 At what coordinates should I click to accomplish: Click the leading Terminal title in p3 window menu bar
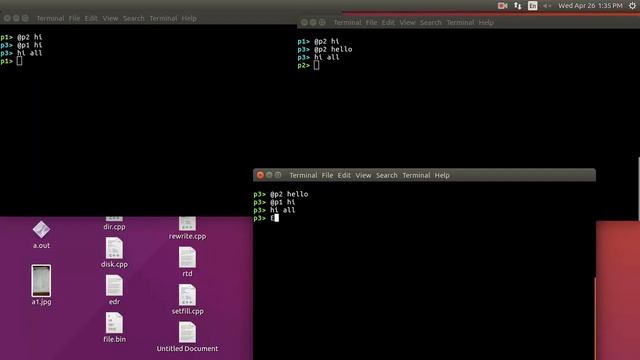click(x=303, y=175)
